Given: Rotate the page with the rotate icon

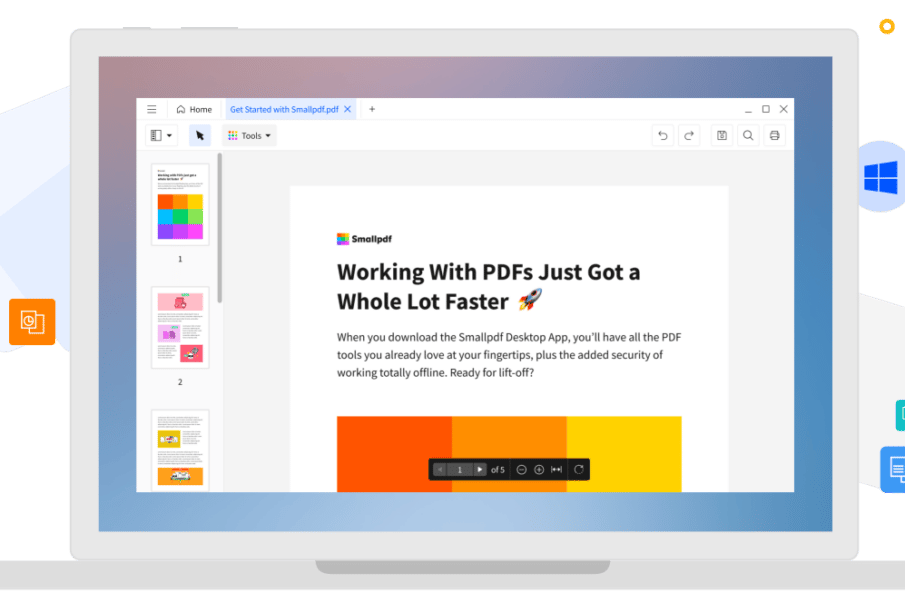Looking at the screenshot, I should [x=579, y=470].
